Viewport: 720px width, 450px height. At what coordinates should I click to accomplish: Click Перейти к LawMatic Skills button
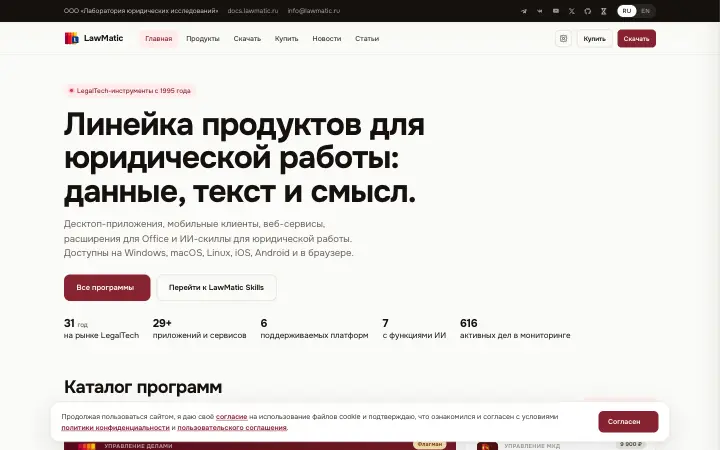pyautogui.click(x=216, y=287)
